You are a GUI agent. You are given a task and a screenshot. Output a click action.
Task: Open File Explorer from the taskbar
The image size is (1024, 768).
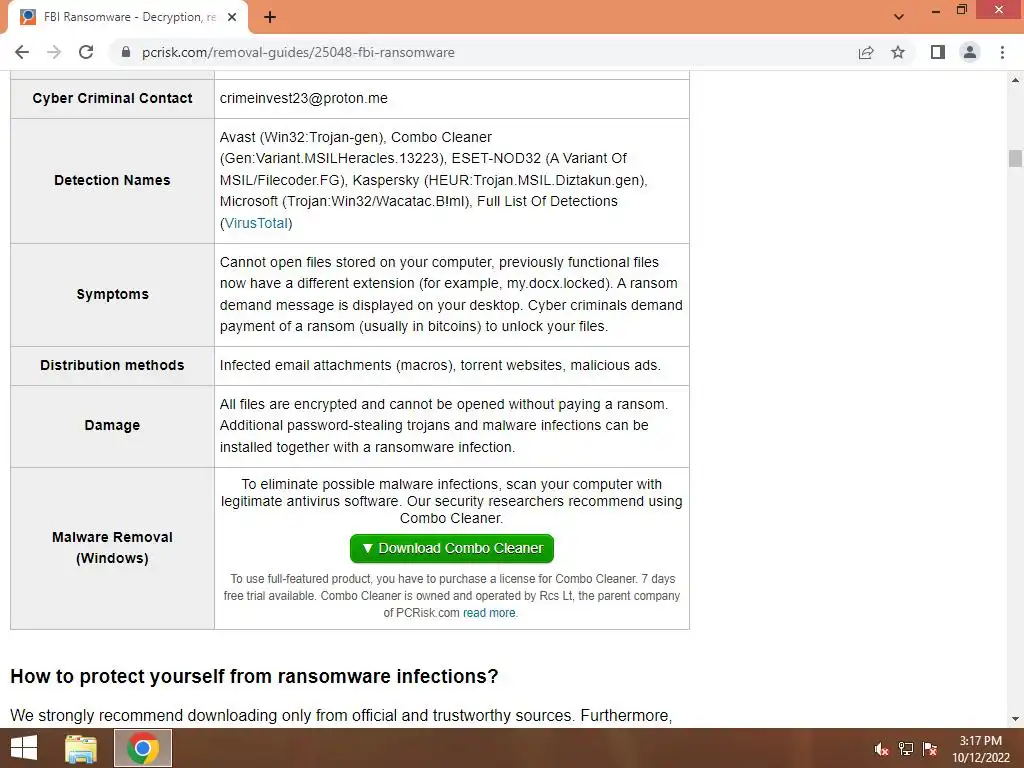81,748
